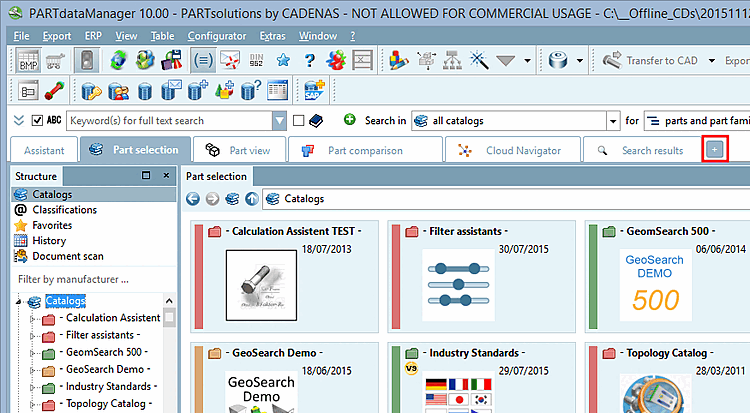This screenshot has width=750, height=413.
Task: Open the Extras menu
Action: click(272, 36)
